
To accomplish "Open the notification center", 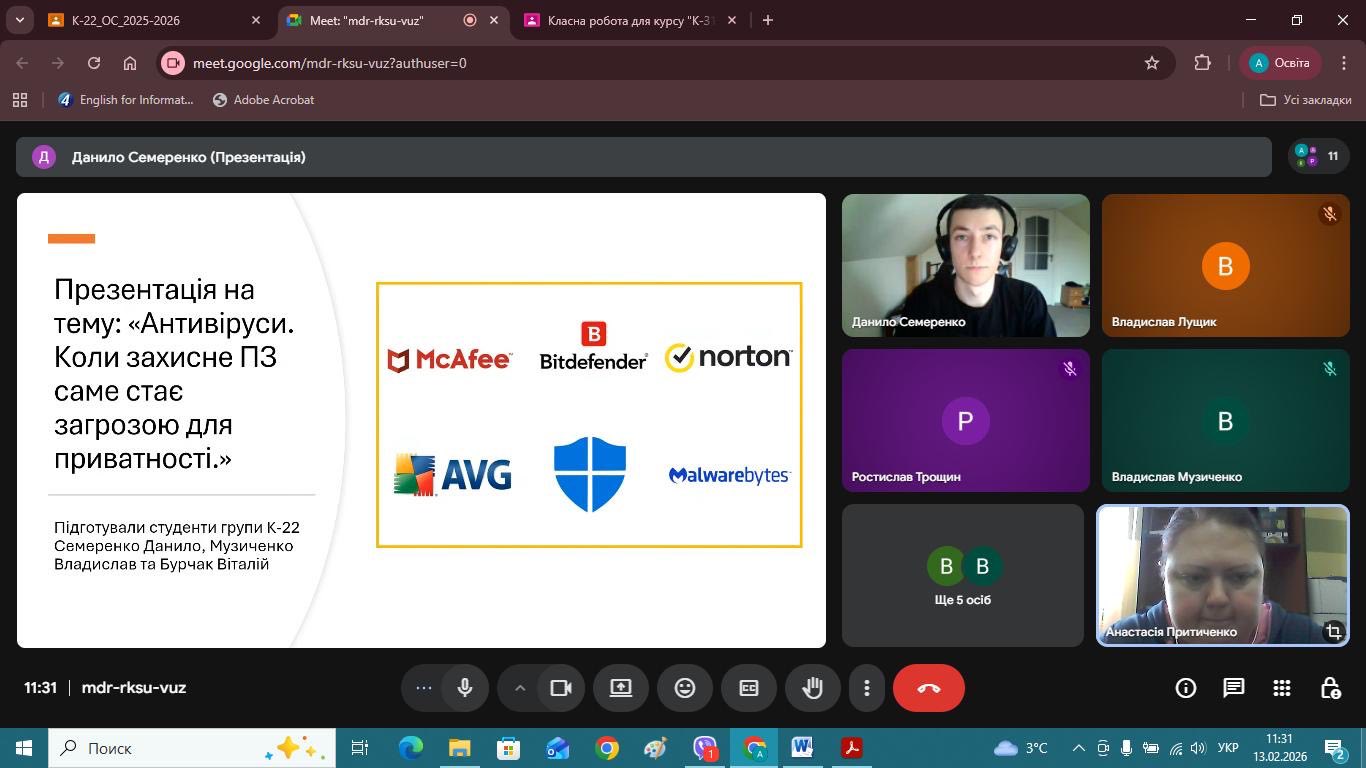I will pos(1336,748).
